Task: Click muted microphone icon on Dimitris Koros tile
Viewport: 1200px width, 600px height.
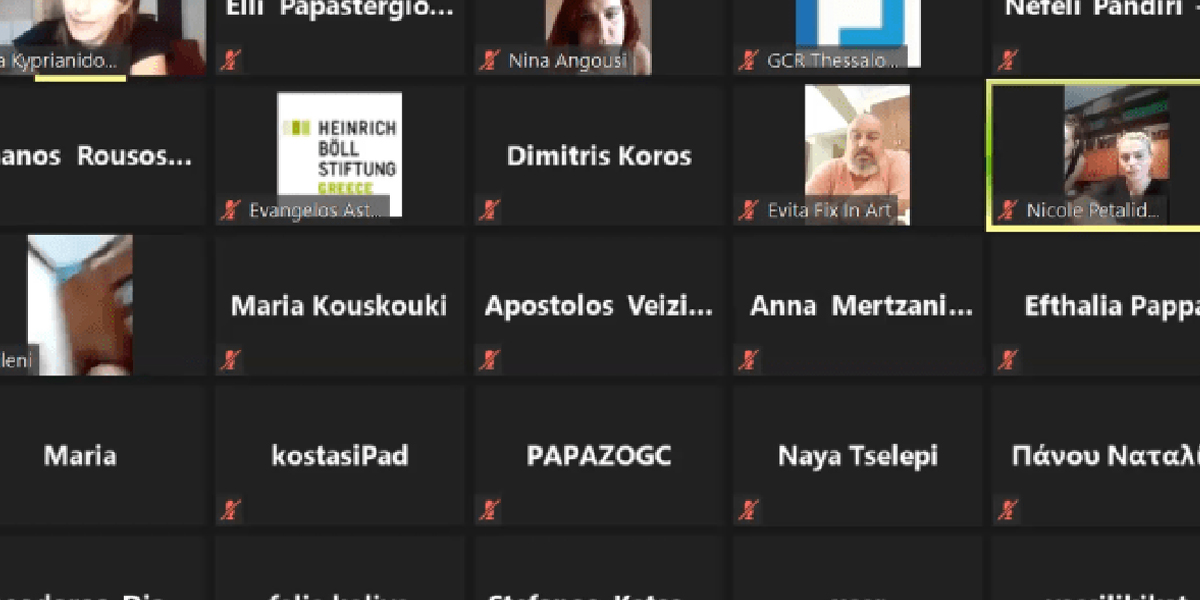Action: pos(490,210)
